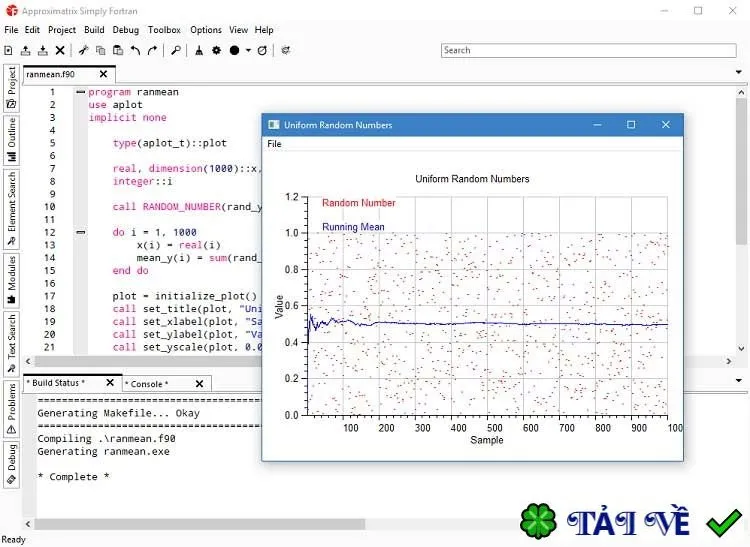
Task: Click the paste toolbar icon
Action: 118,50
